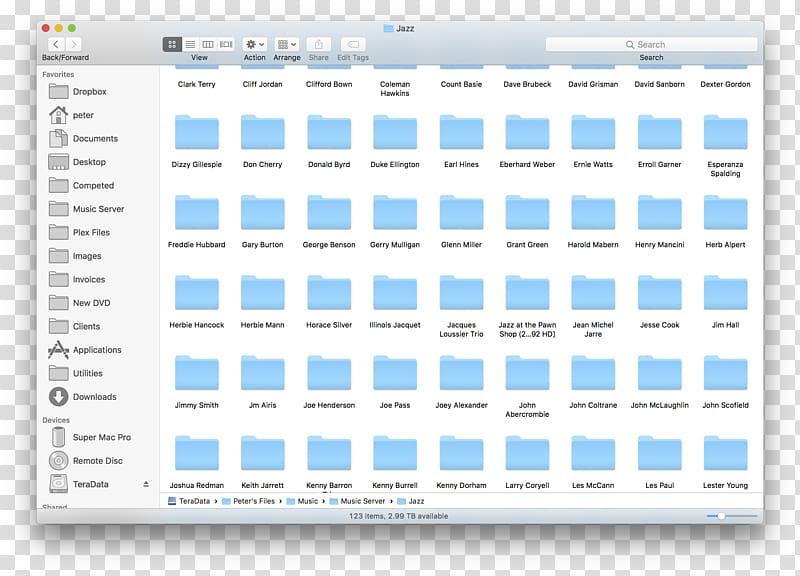Select the Freddie Hubbard folder
Image resolution: width=800 pixels, height=576 pixels.
coord(197,213)
